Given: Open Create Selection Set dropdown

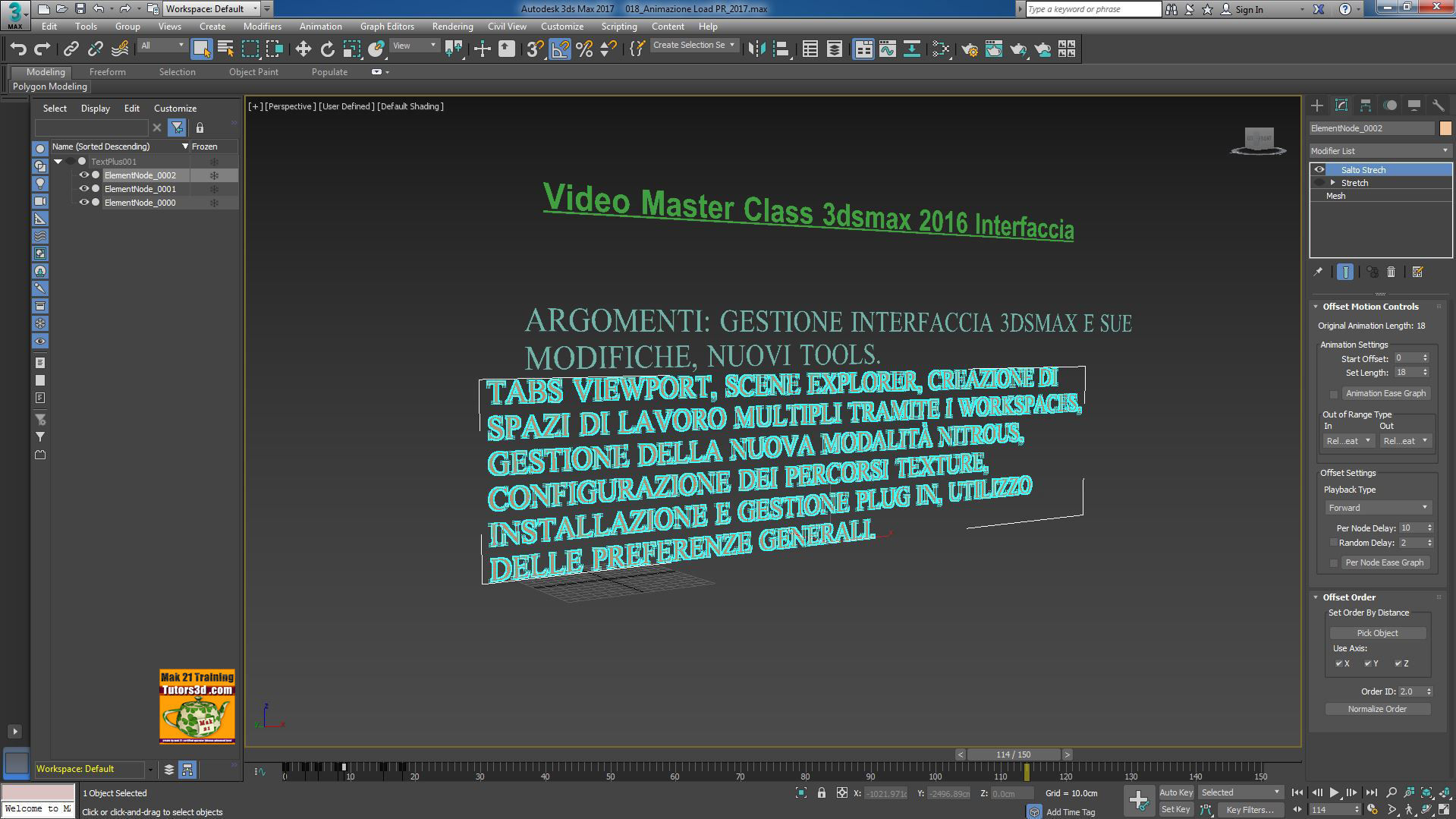Looking at the screenshot, I should coord(693,46).
